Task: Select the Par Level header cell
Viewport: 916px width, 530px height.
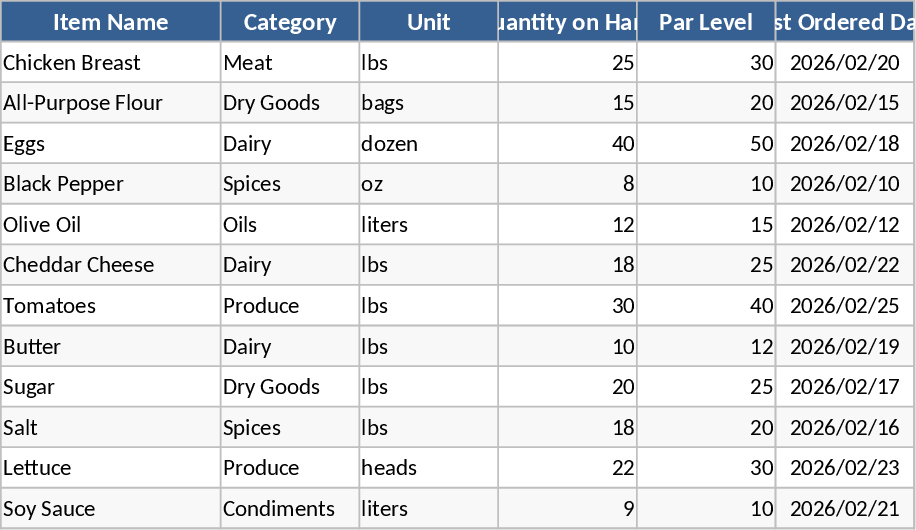Action: pyautogui.click(x=706, y=22)
